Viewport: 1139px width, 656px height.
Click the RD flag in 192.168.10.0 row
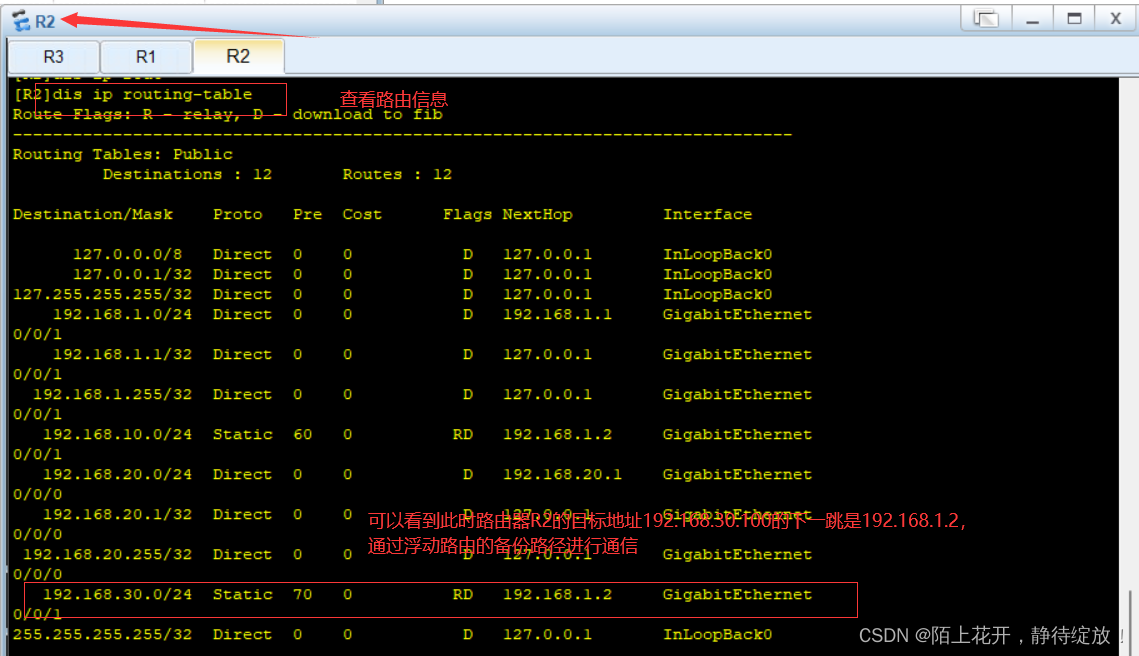[463, 434]
